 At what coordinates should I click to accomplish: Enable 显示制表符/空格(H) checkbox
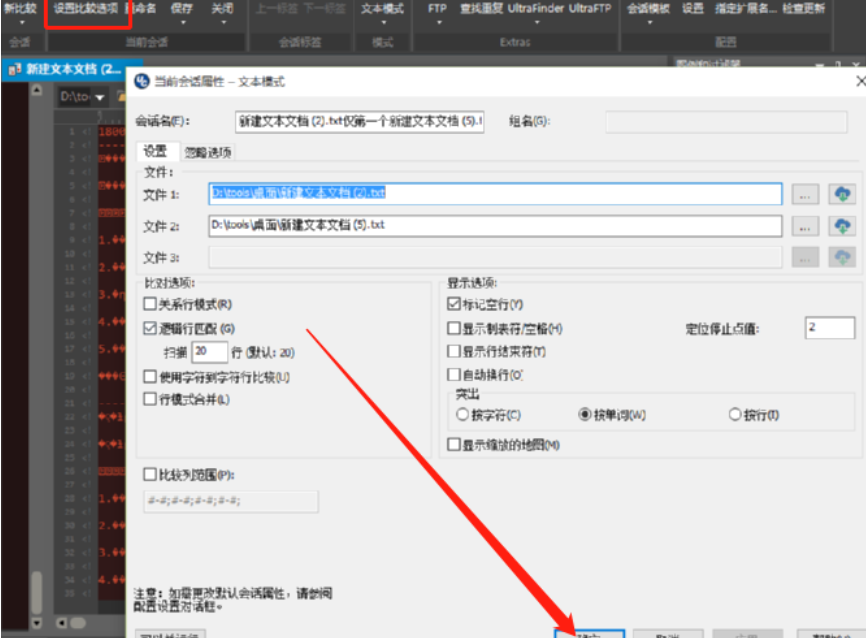pyautogui.click(x=453, y=329)
